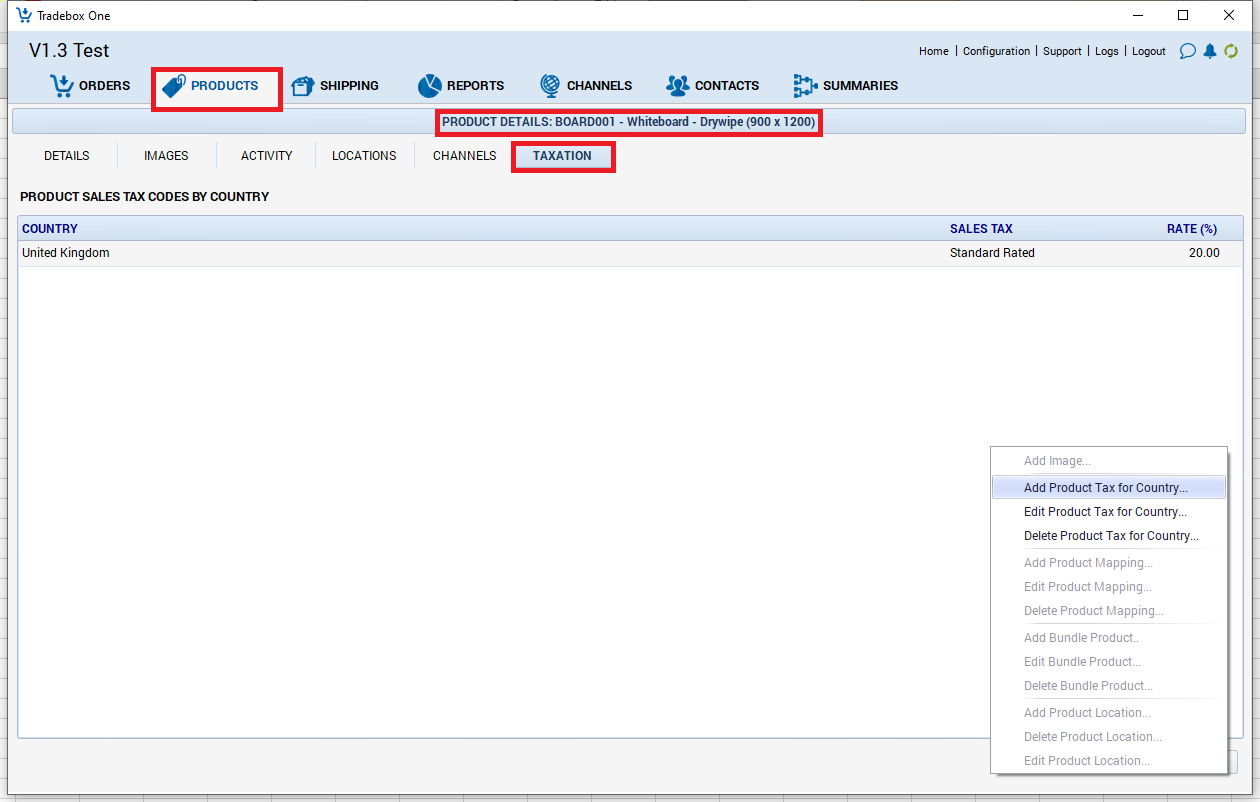Screen dimensions: 1260x802
Task: Click the 20.00 rate value
Action: tap(1204, 253)
